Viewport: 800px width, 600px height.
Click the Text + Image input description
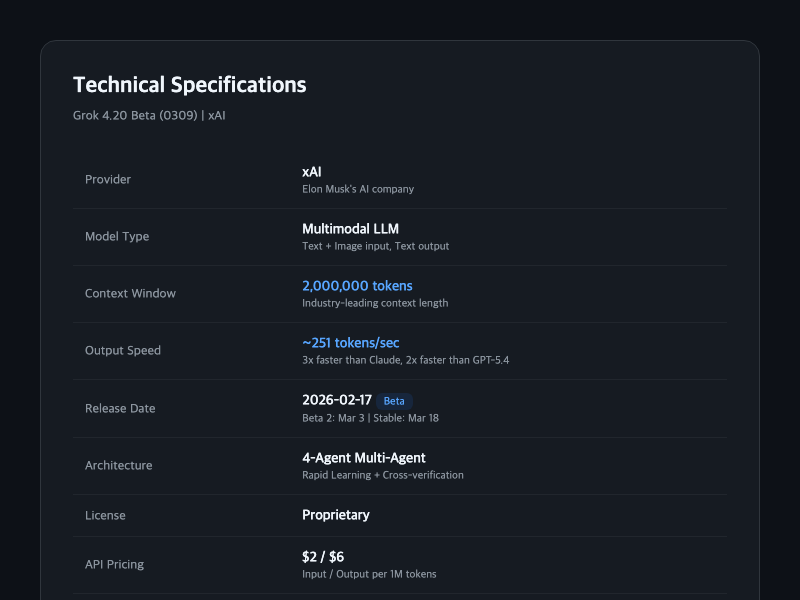pos(375,246)
